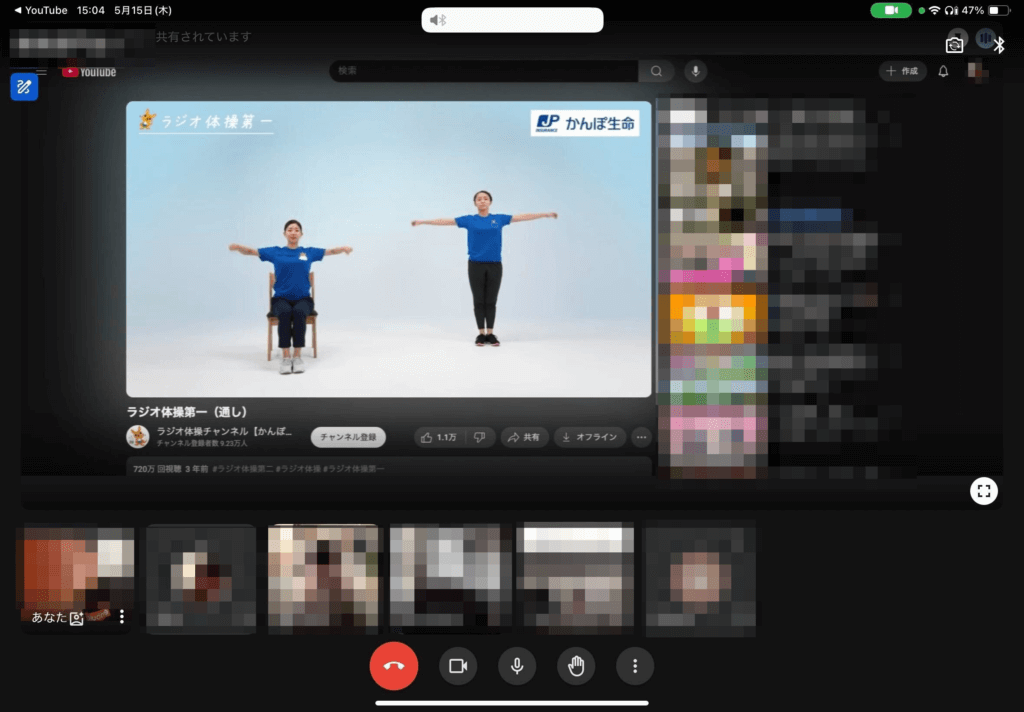Click the チャンネル登録 subscribe button
The image size is (1024, 712).
(x=348, y=437)
